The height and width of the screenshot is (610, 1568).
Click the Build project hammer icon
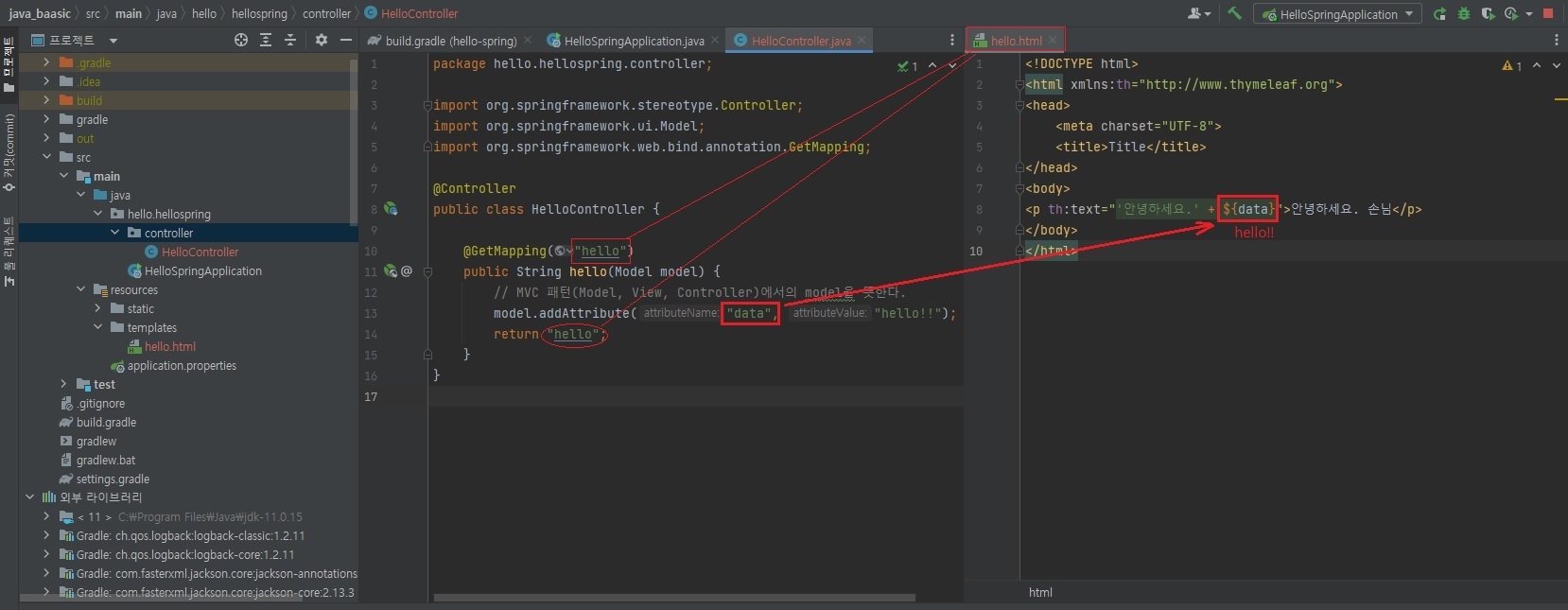coord(1234,13)
